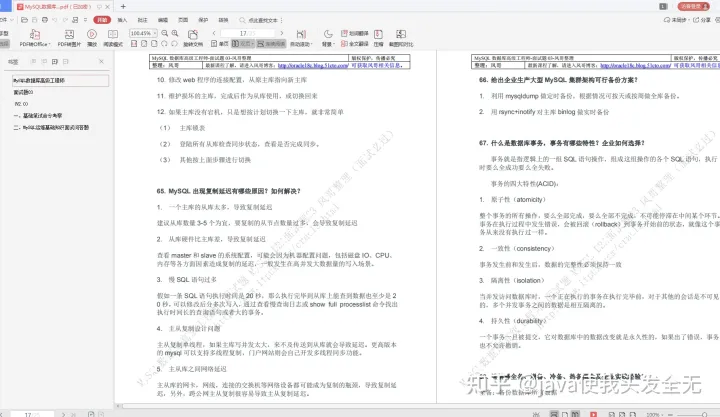The width and height of the screenshot is (720, 417).
Task: Click the print icon in quick toolbar
Action: point(45,20)
